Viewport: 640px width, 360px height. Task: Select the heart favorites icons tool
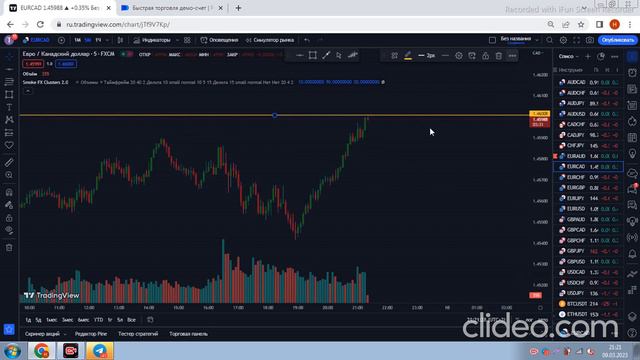click(9, 145)
